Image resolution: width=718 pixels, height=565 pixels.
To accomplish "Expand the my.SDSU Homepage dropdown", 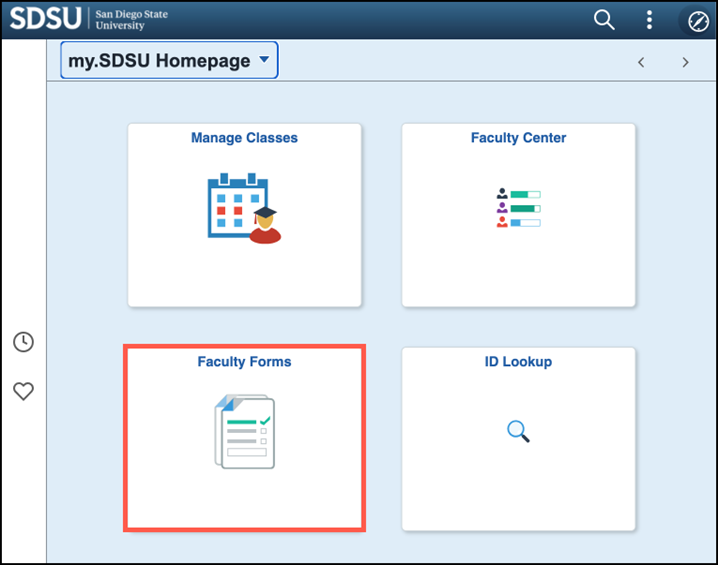I will coord(169,60).
